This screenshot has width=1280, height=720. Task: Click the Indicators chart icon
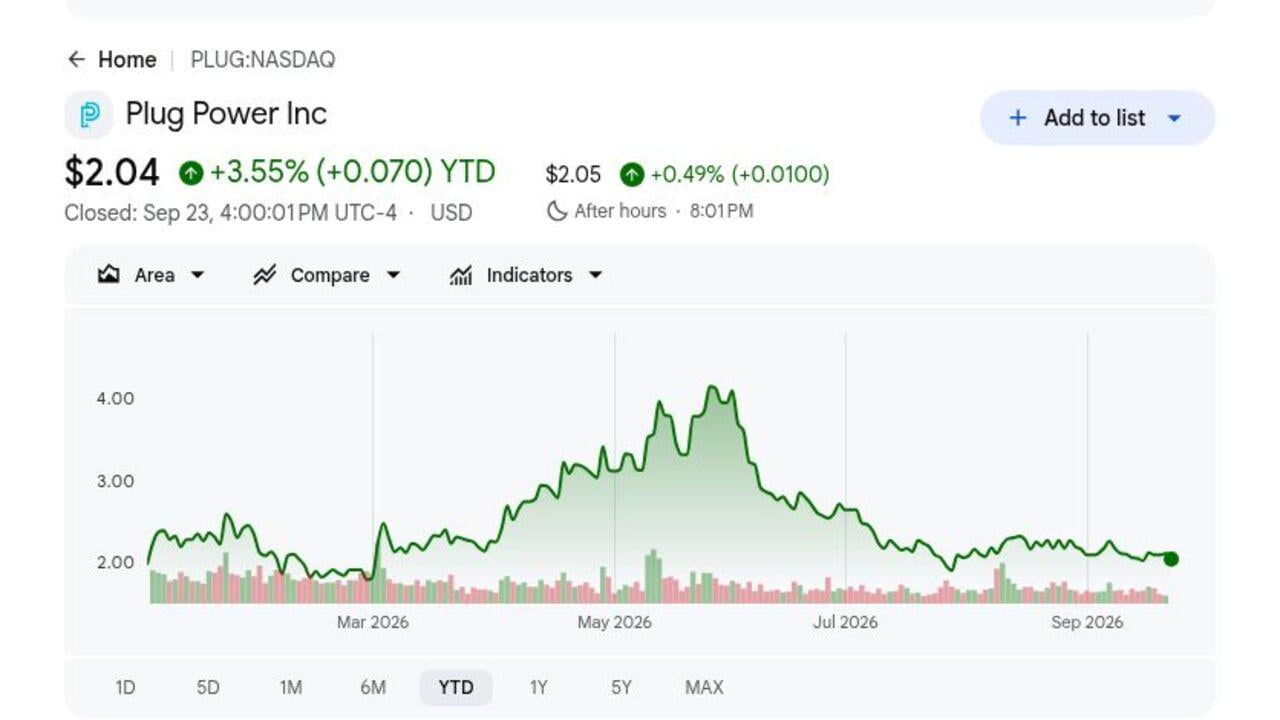tap(461, 275)
